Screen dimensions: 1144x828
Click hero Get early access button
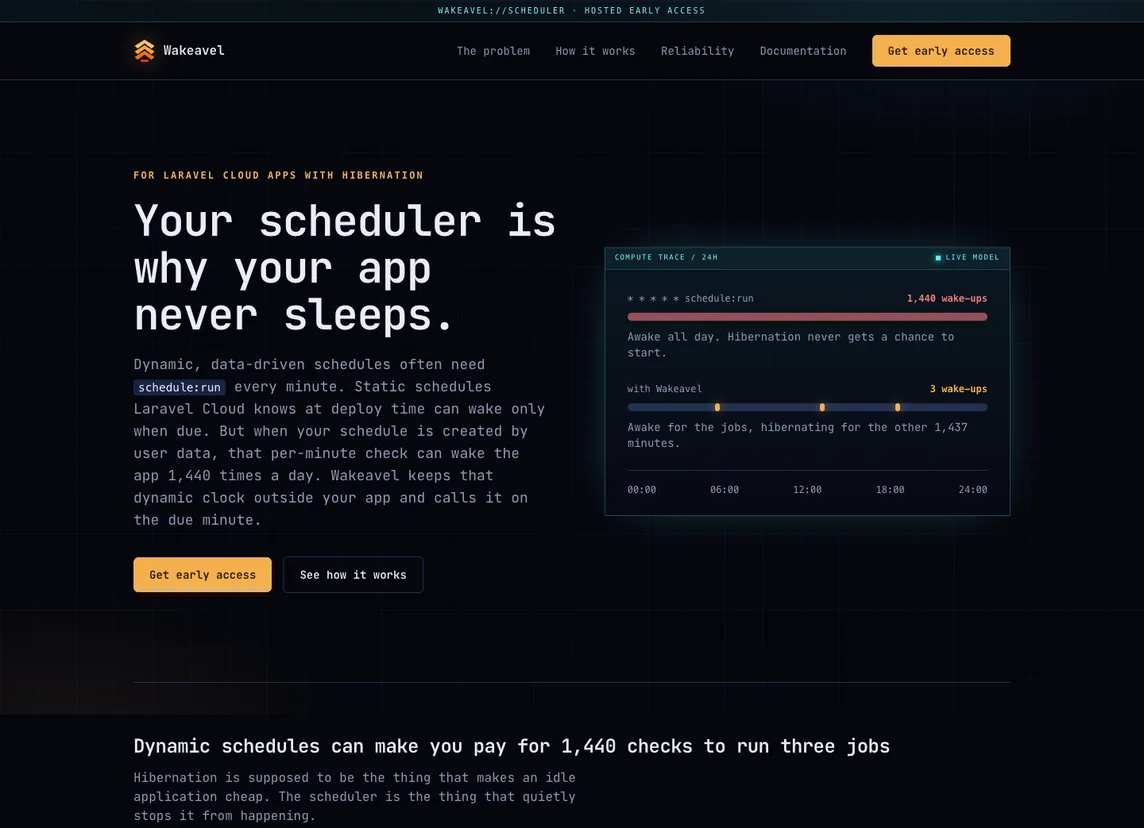(x=203, y=575)
